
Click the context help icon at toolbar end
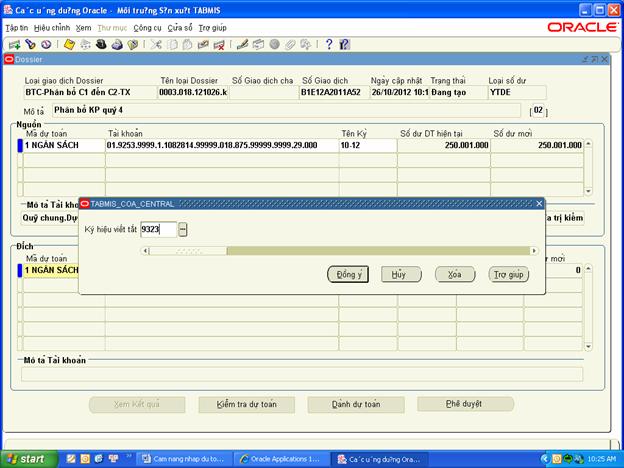pyautogui.click(x=344, y=45)
